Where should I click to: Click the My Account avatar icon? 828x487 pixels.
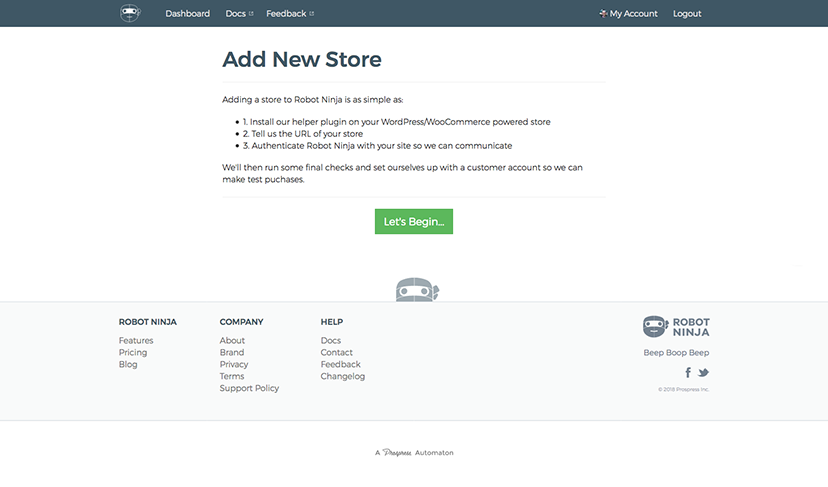coord(603,13)
